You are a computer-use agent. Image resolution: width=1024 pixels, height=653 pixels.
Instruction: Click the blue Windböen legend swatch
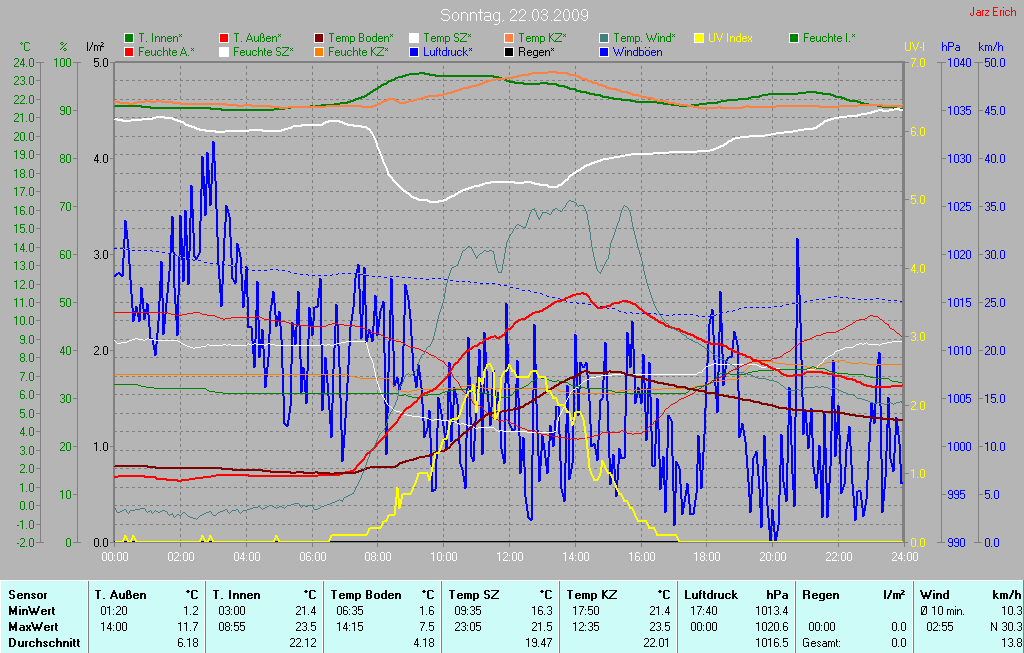(604, 52)
